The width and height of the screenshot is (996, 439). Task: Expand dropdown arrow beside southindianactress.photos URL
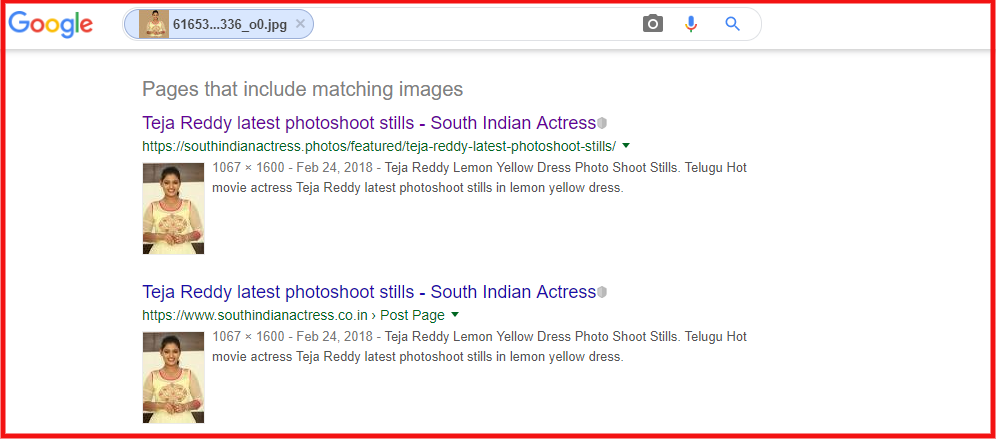click(626, 146)
